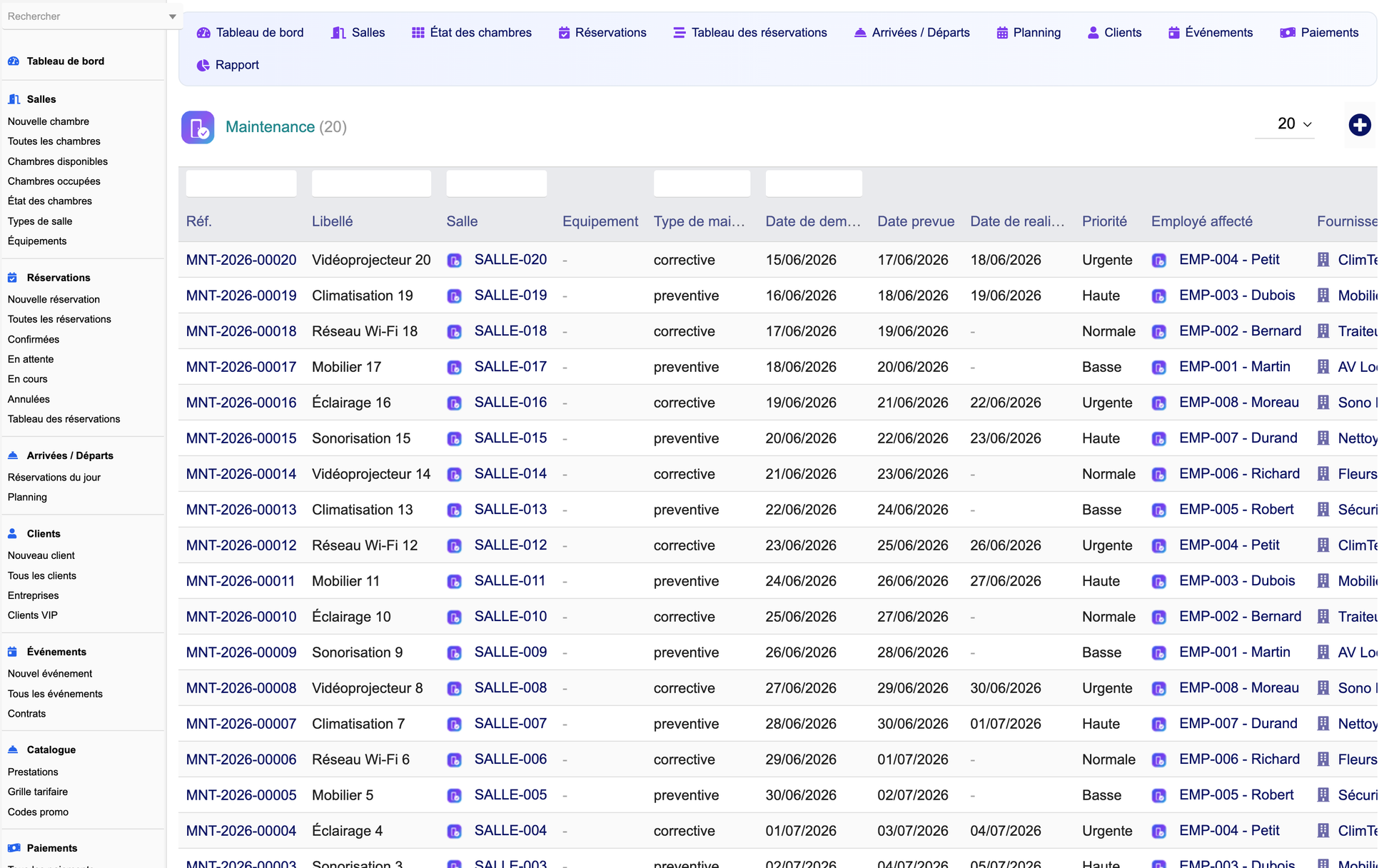1389x868 pixels.
Task: Open the SALLE-019 room link
Action: coord(510,296)
